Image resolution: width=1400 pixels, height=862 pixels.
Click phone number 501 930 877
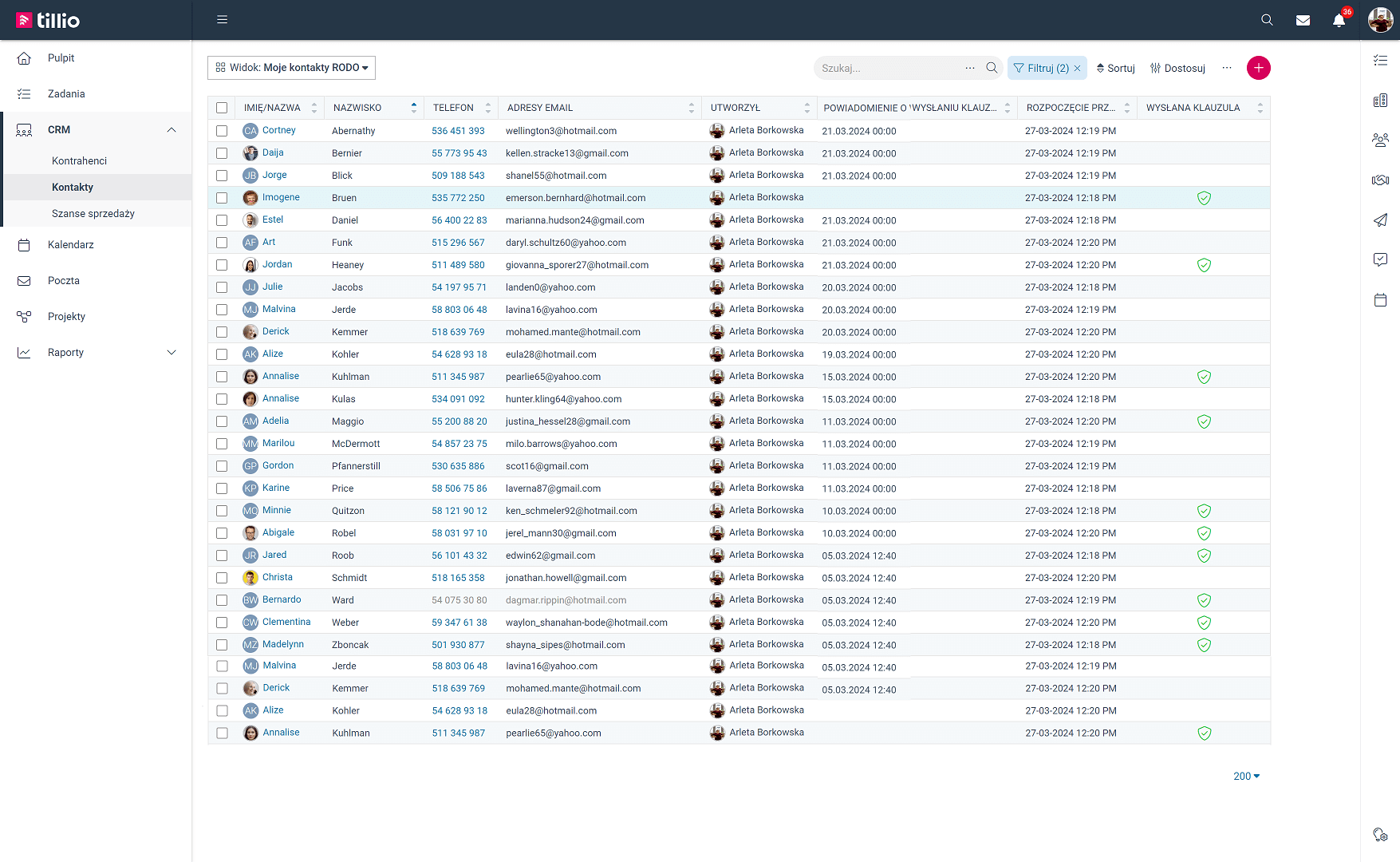coord(458,645)
